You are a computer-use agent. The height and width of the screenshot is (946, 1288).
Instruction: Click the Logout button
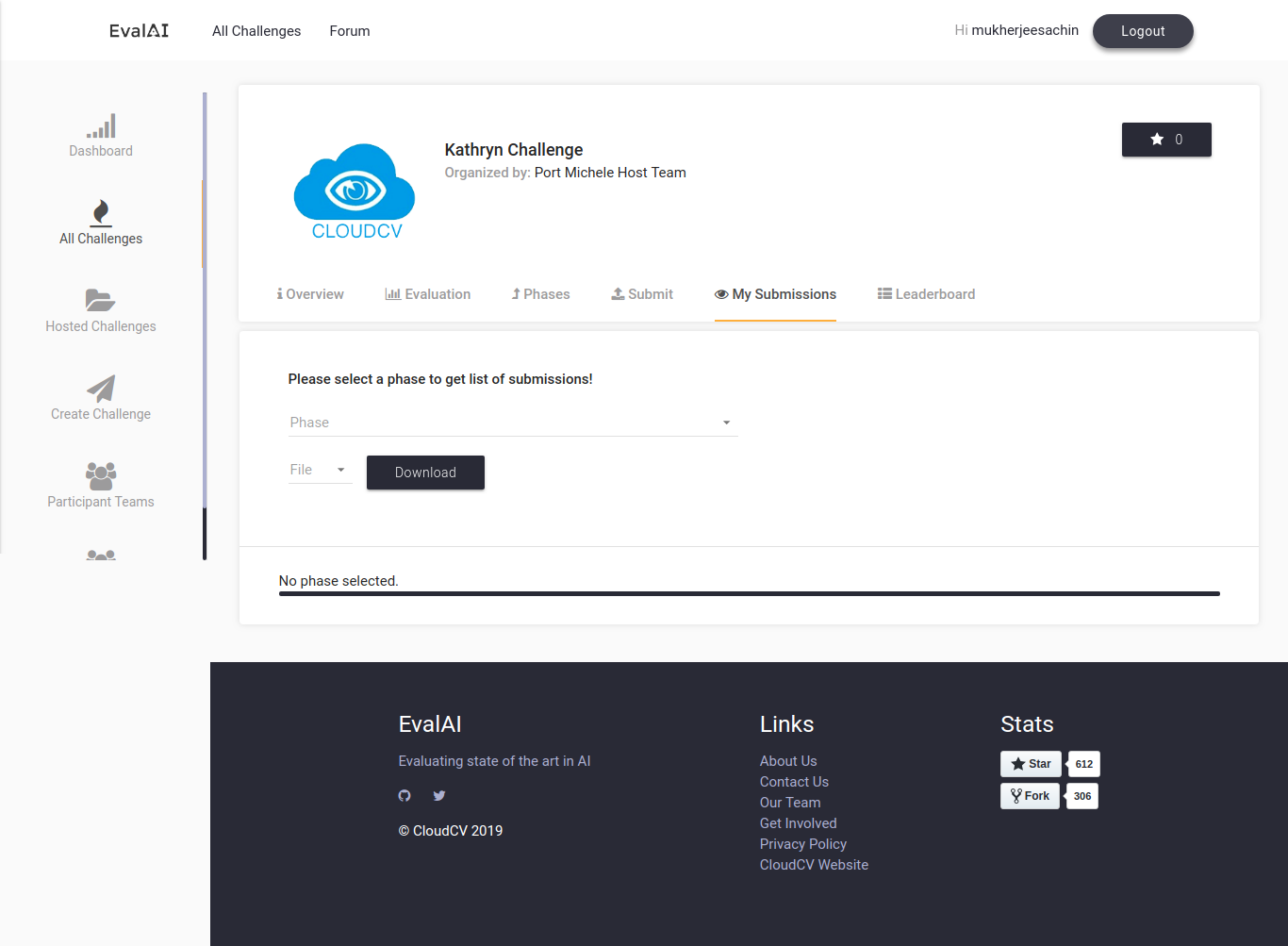click(x=1143, y=31)
